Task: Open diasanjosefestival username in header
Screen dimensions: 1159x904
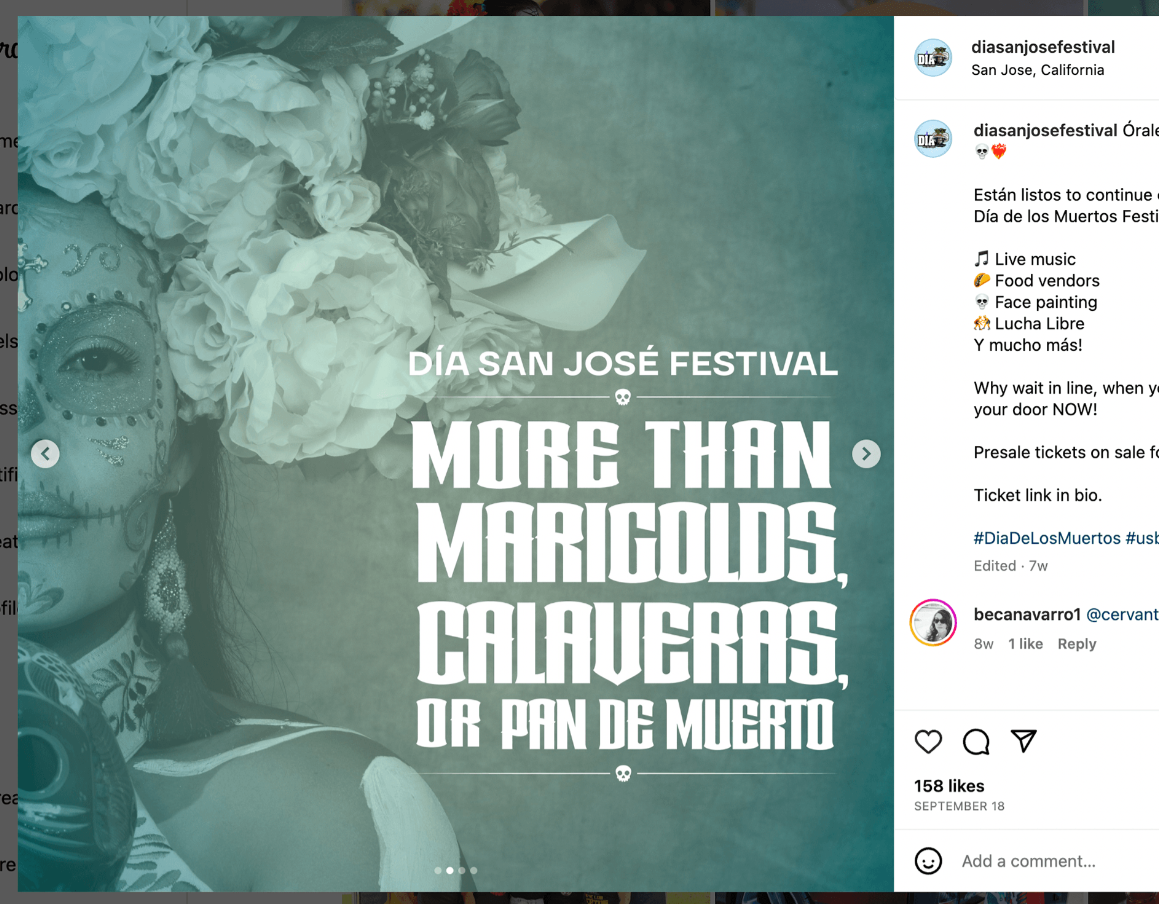Action: click(x=1043, y=47)
